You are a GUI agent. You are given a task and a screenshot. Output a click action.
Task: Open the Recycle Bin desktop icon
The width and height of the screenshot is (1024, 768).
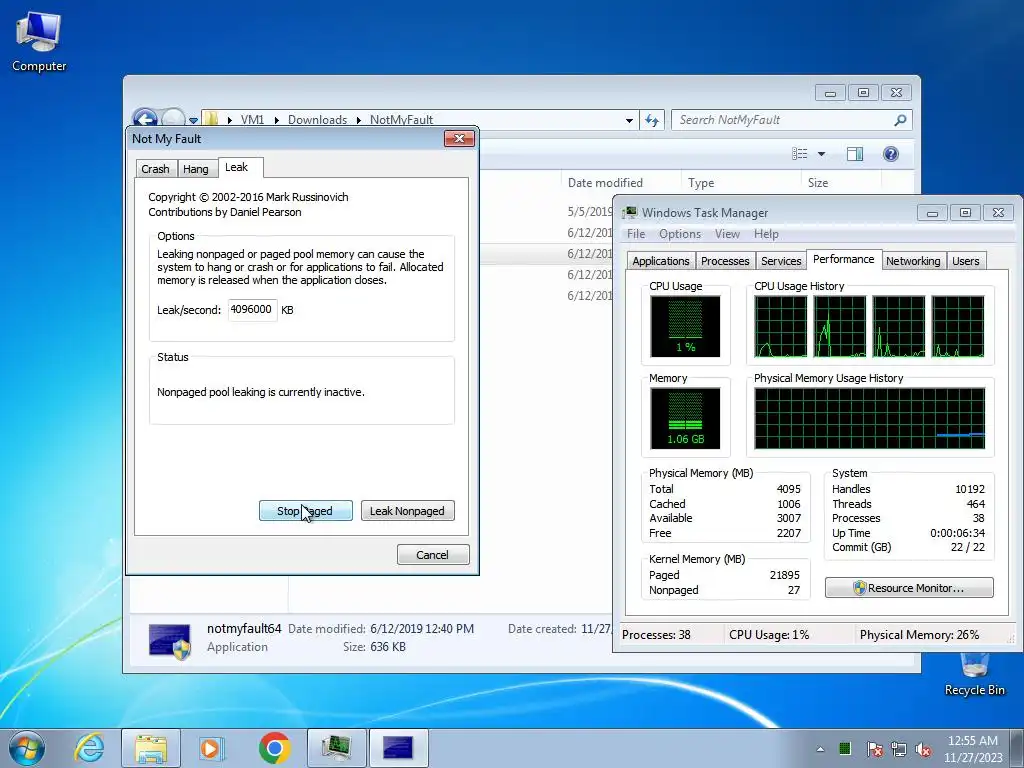[x=974, y=676]
